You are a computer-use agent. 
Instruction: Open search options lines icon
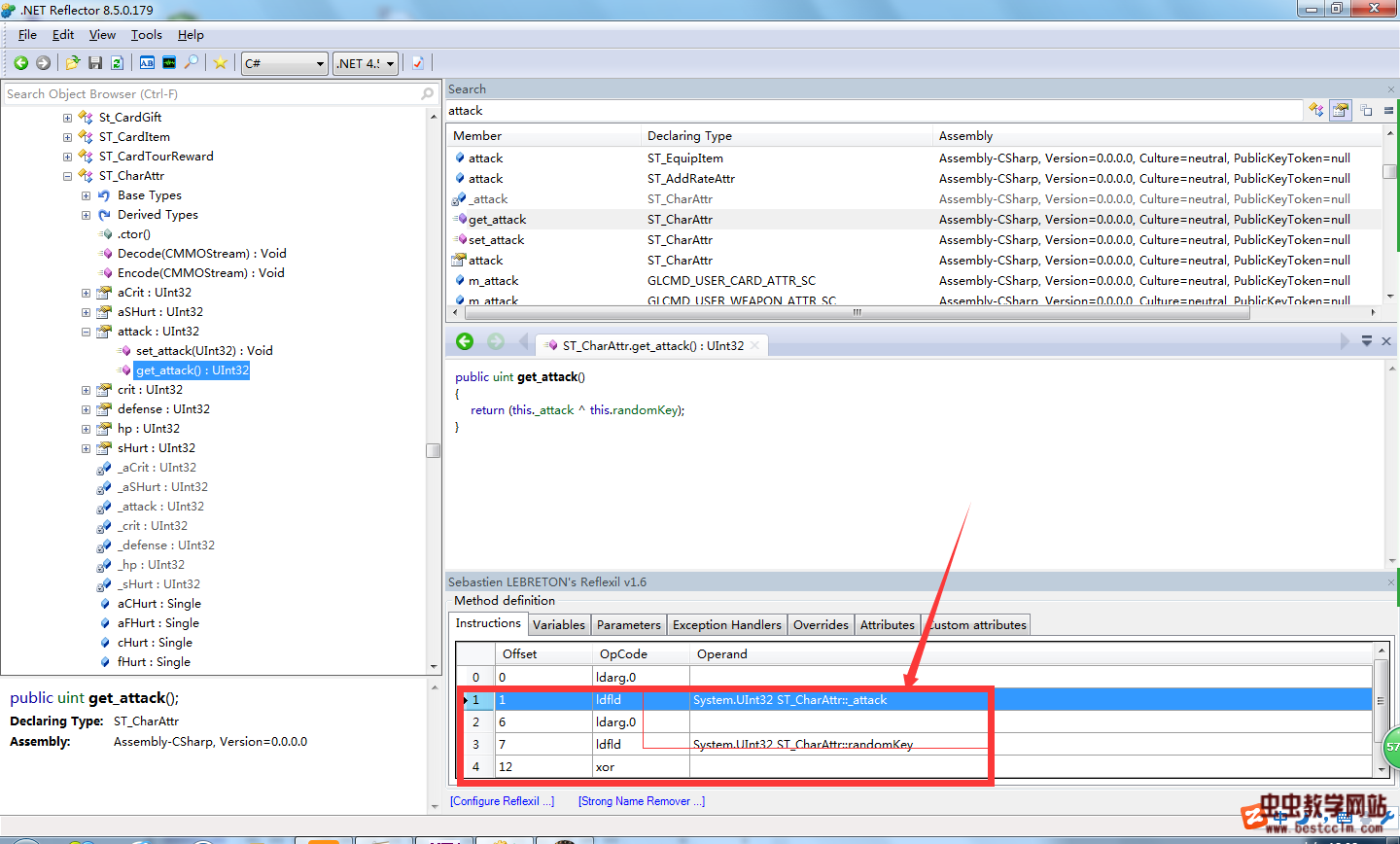1388,111
